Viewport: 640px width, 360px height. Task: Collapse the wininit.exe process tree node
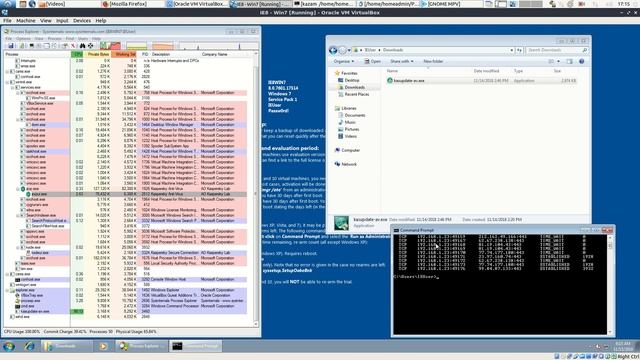(7, 82)
